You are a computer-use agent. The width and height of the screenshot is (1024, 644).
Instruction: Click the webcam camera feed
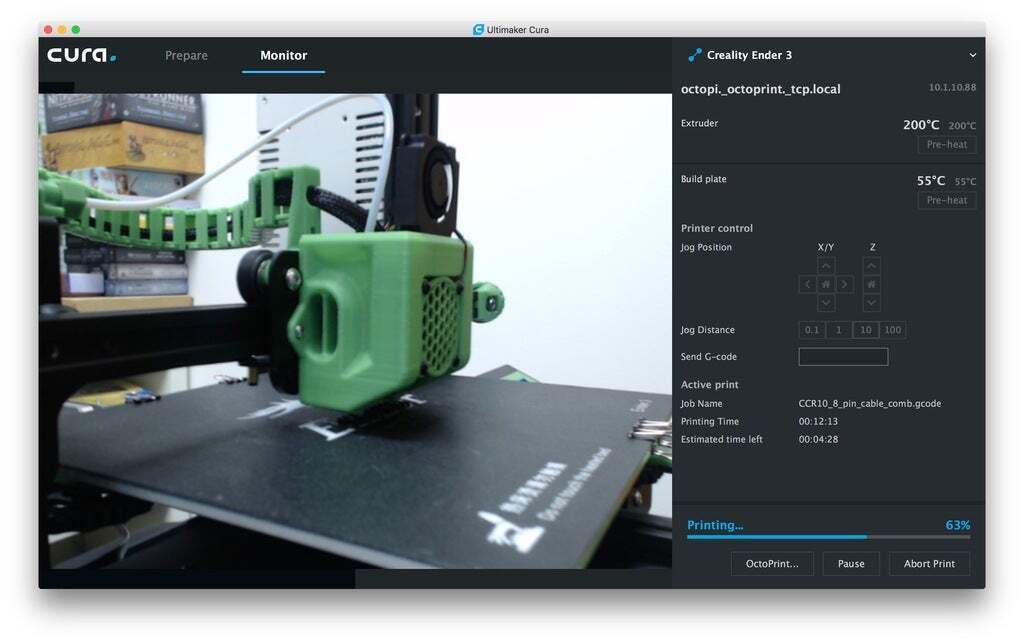pos(355,331)
